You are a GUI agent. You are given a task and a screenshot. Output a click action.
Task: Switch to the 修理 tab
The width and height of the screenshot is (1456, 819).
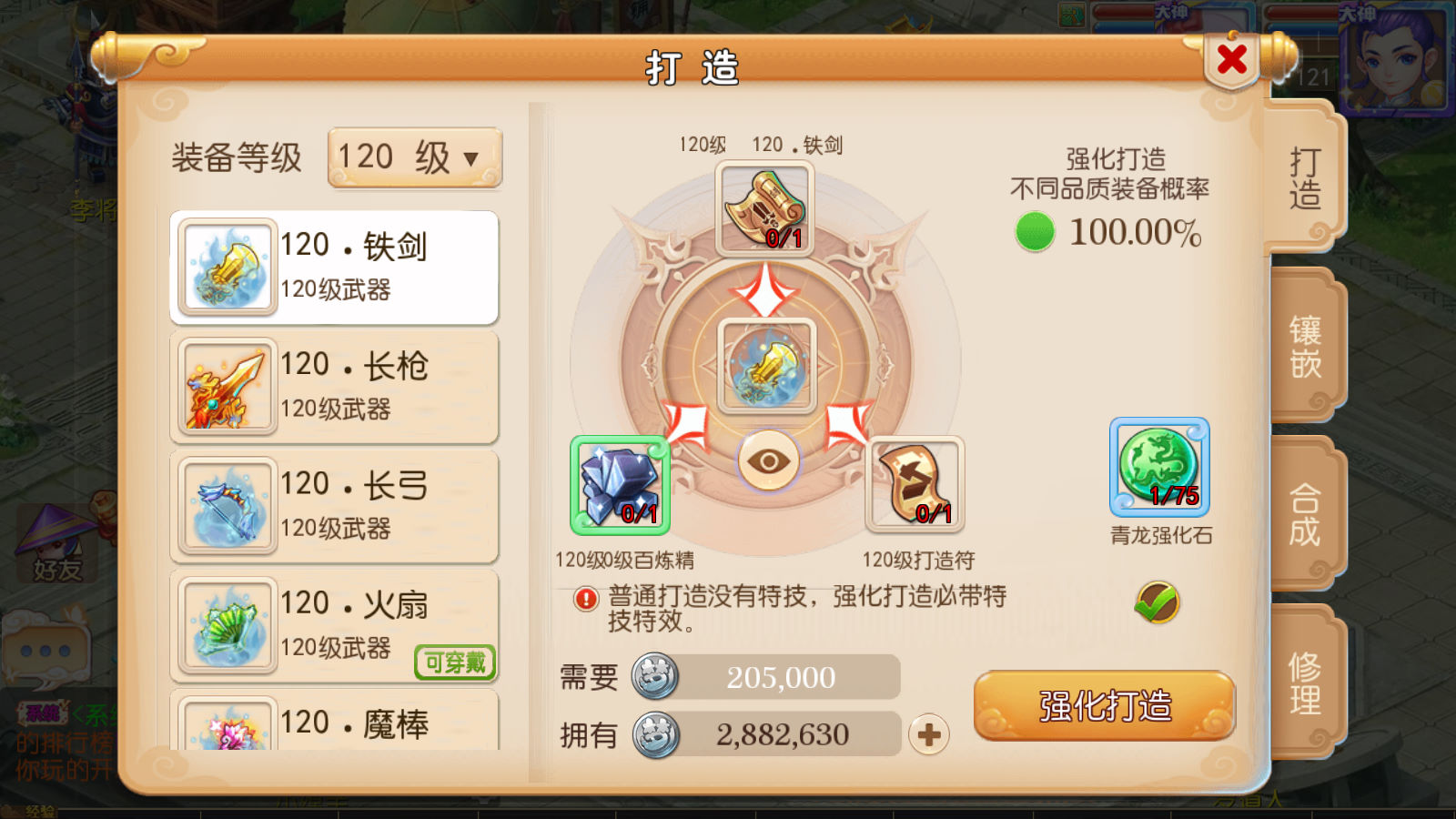click(1304, 682)
